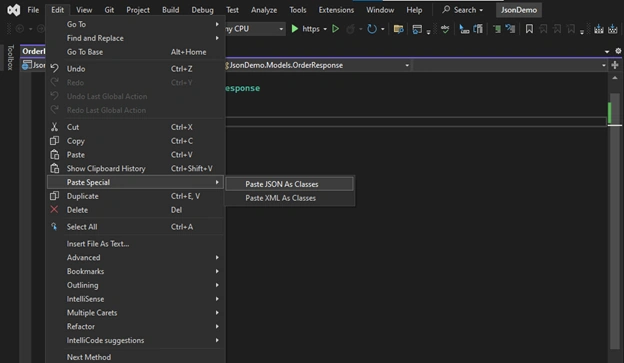The height and width of the screenshot is (363, 624).
Task: Click the restart circular arrow icon
Action: (372, 29)
